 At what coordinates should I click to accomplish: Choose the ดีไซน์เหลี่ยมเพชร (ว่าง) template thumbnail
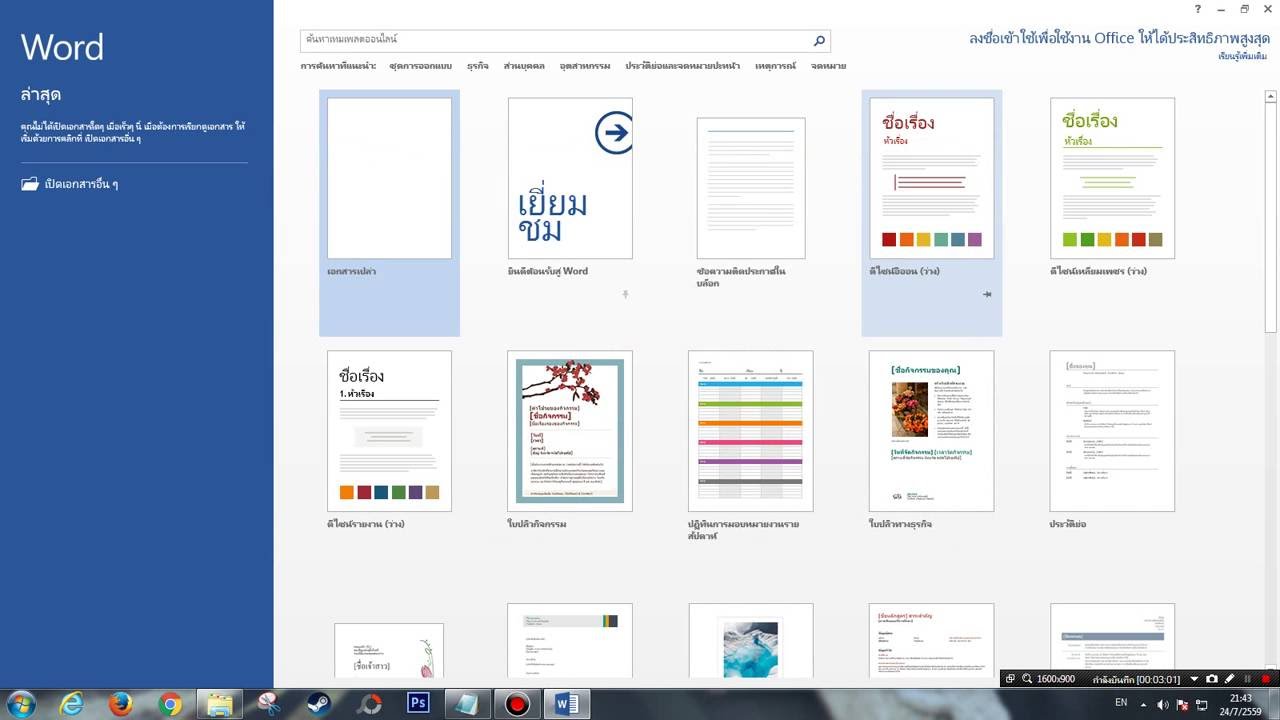[x=1113, y=178]
